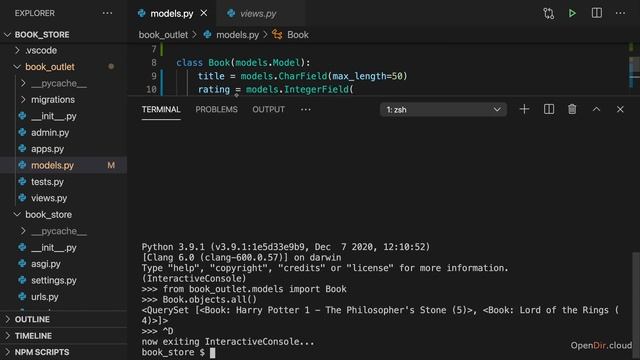Click Book class symbol icon in breadcrumb

277,34
